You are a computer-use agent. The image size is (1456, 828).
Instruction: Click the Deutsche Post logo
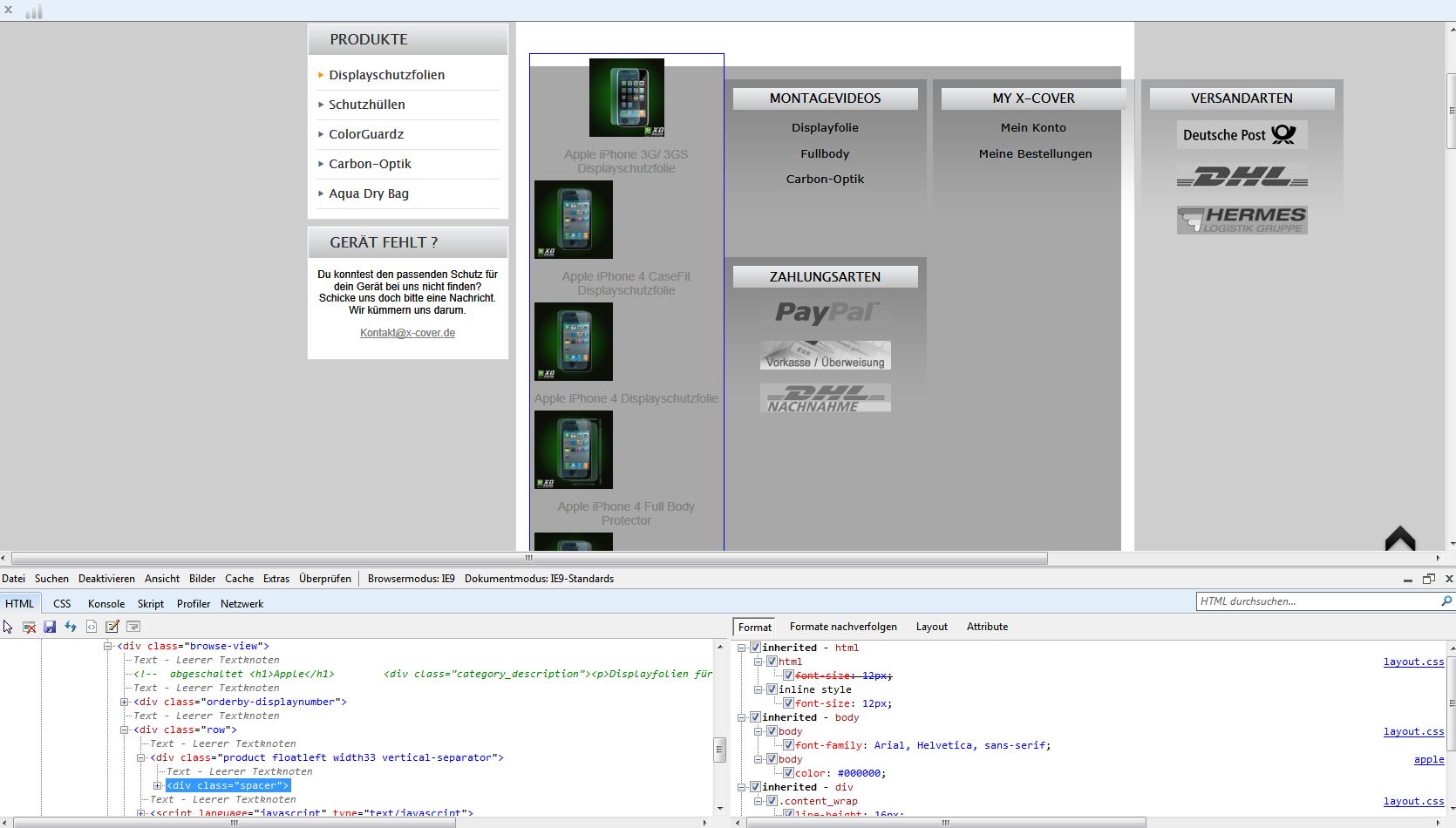coord(1242,135)
